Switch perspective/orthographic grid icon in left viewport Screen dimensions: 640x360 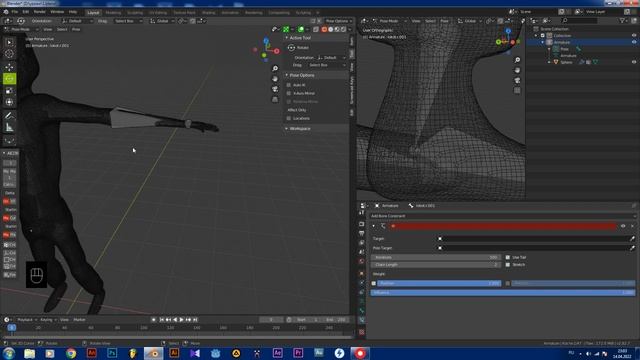275,99
